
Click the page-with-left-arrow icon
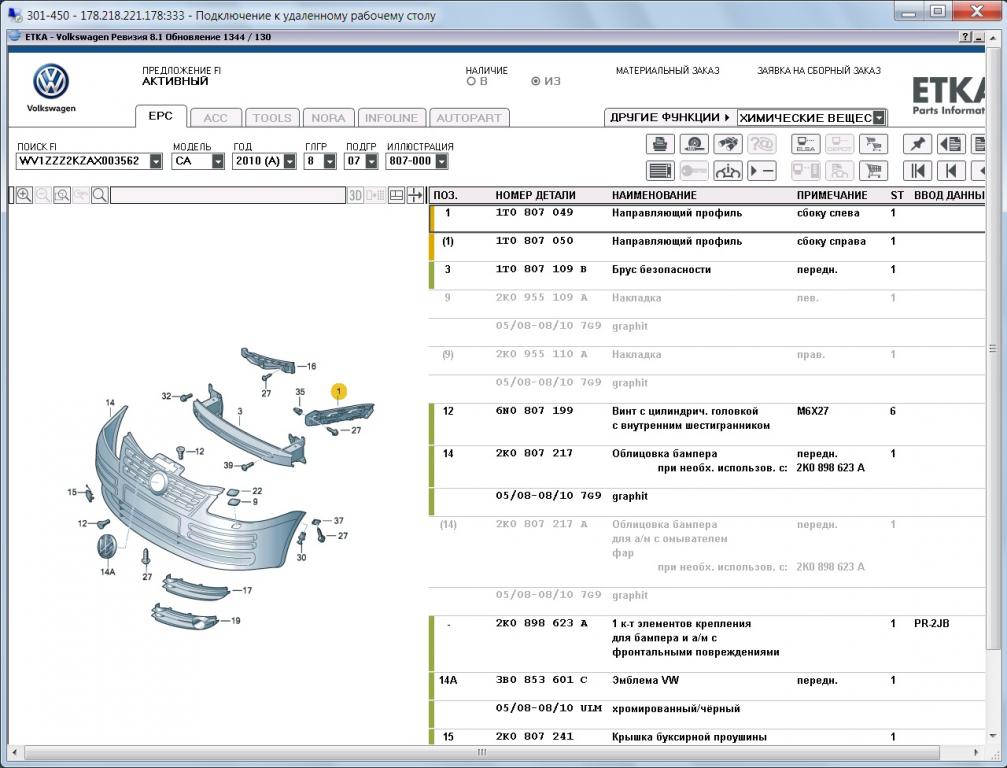click(951, 144)
